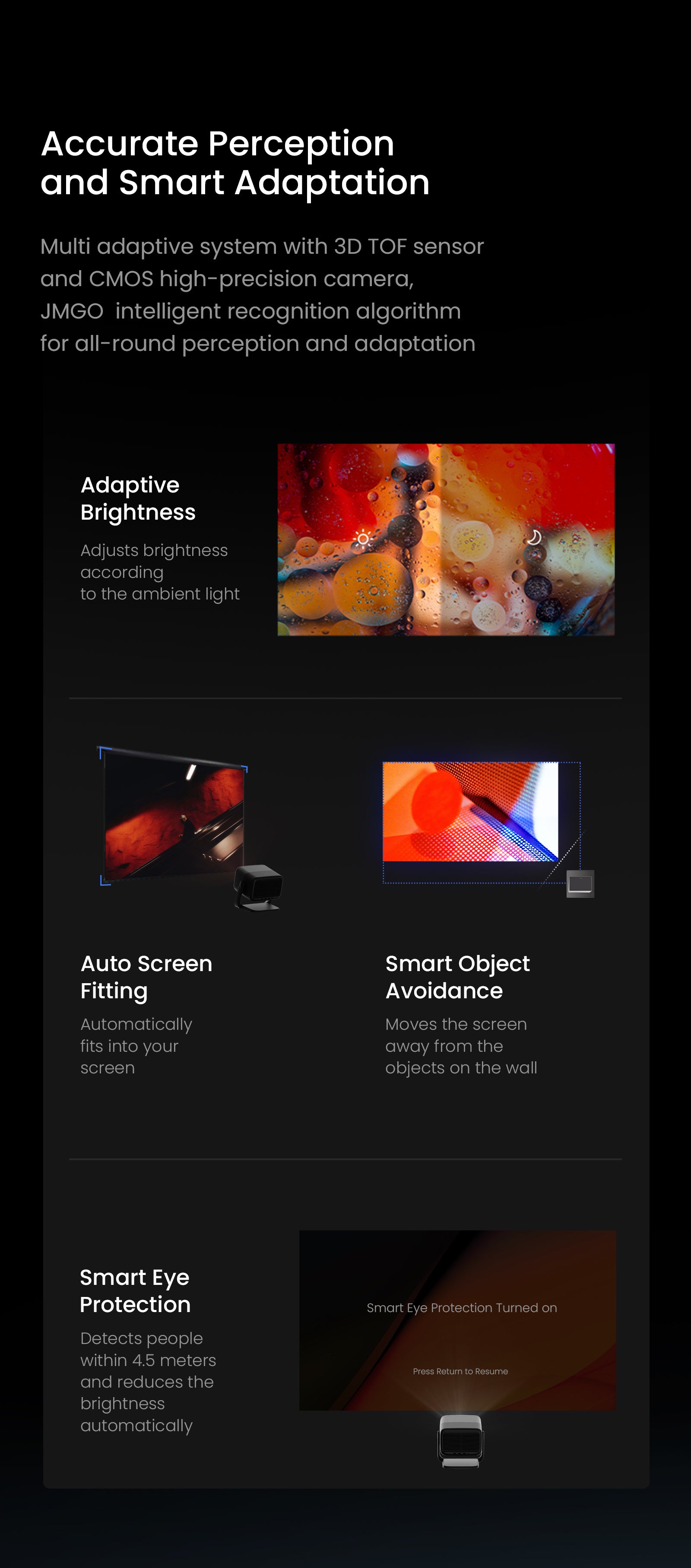Viewport: 691px width, 1568px height.
Task: Click the red tunnel projection screen image
Action: [x=174, y=816]
